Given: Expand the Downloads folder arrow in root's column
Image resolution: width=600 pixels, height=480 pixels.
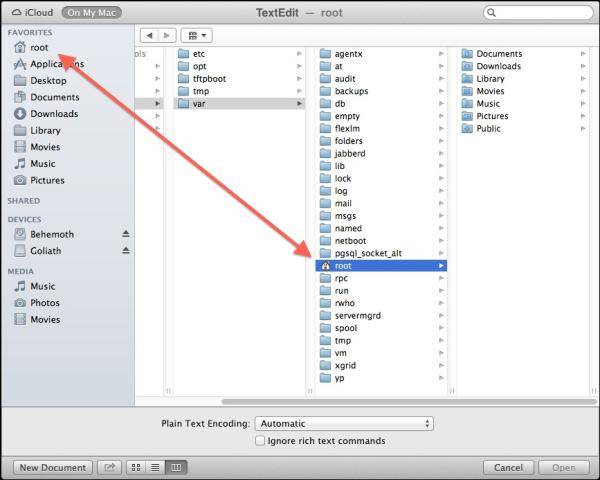Looking at the screenshot, I should coord(583,66).
